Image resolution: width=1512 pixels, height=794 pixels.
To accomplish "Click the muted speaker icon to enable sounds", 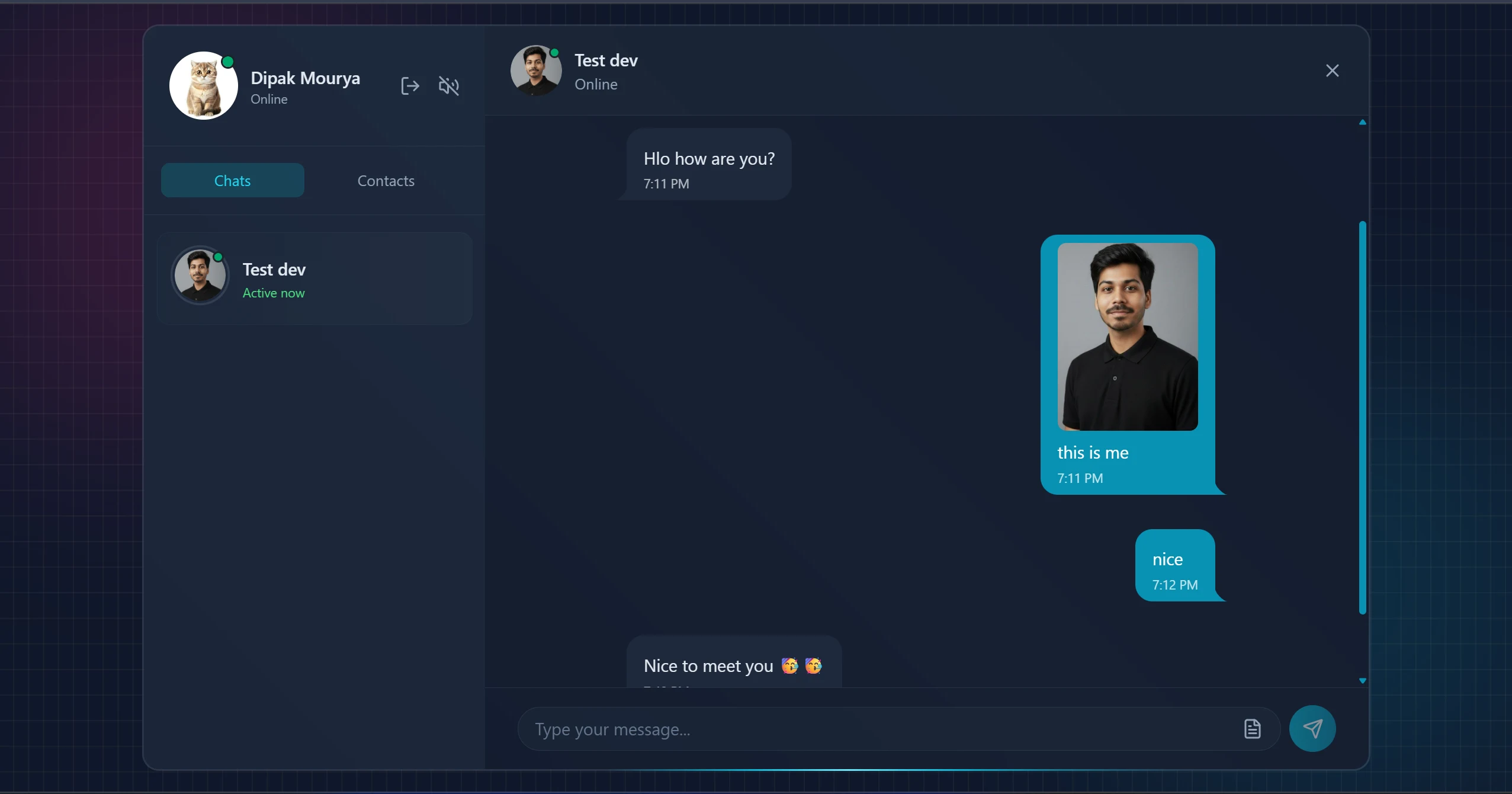I will coord(448,86).
